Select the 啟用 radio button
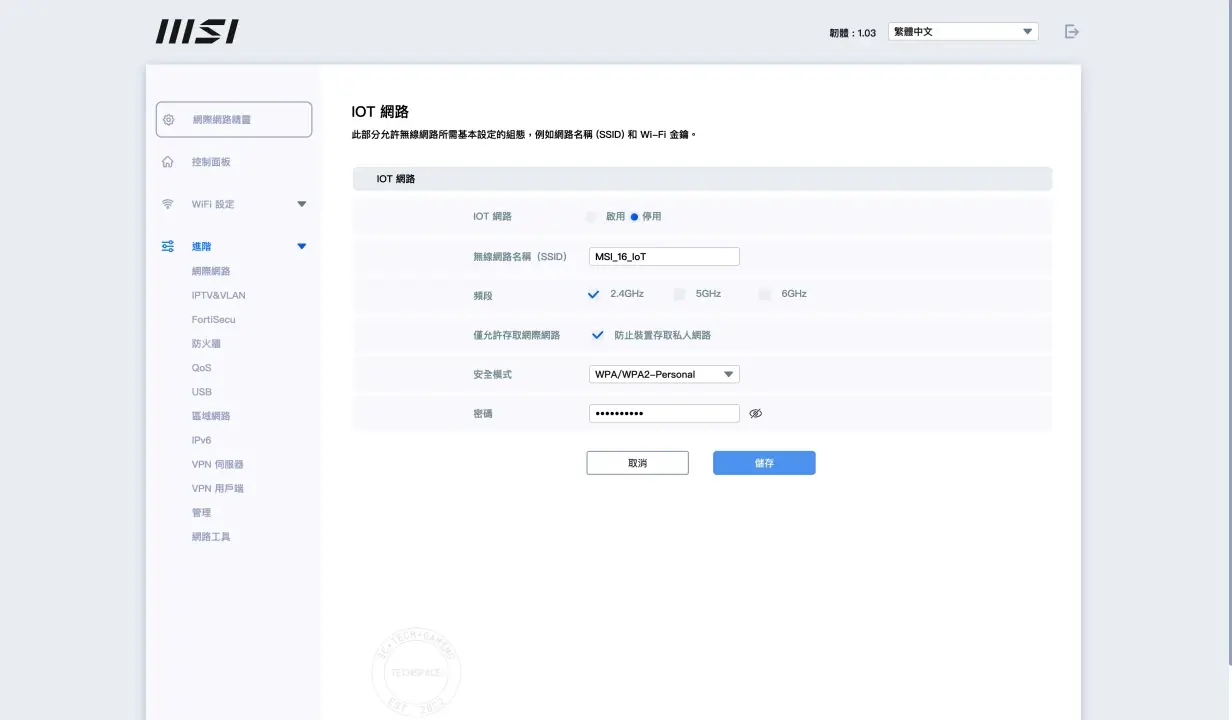The width and height of the screenshot is (1232, 720). 591,217
